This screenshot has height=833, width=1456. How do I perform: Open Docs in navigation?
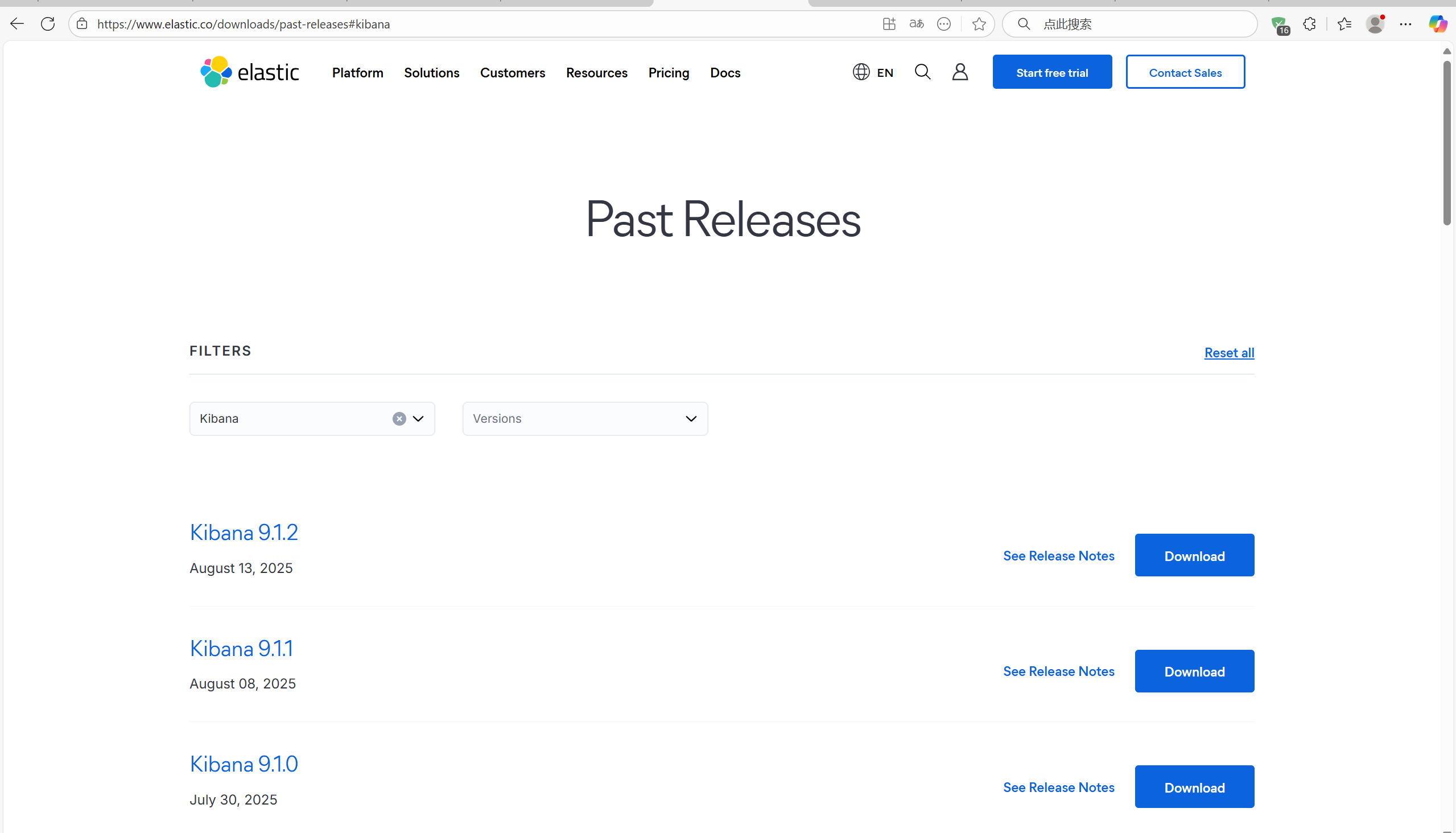[x=725, y=73]
